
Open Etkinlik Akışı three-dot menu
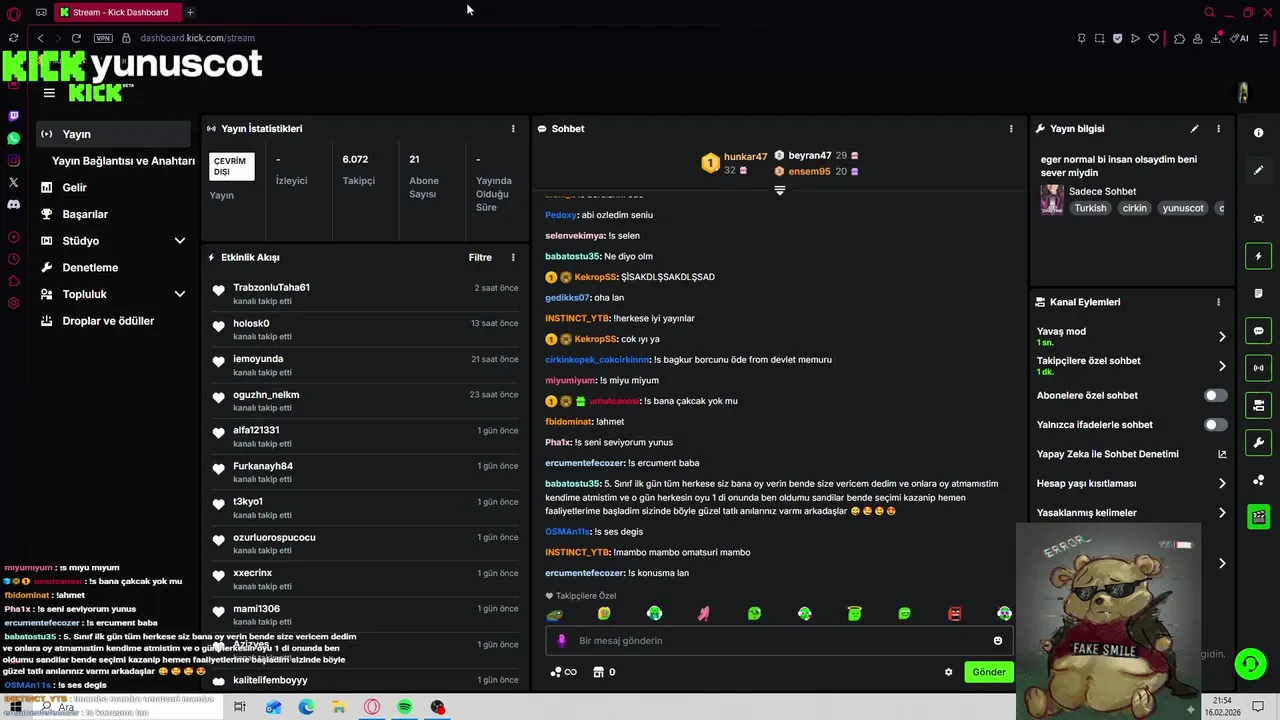(513, 258)
